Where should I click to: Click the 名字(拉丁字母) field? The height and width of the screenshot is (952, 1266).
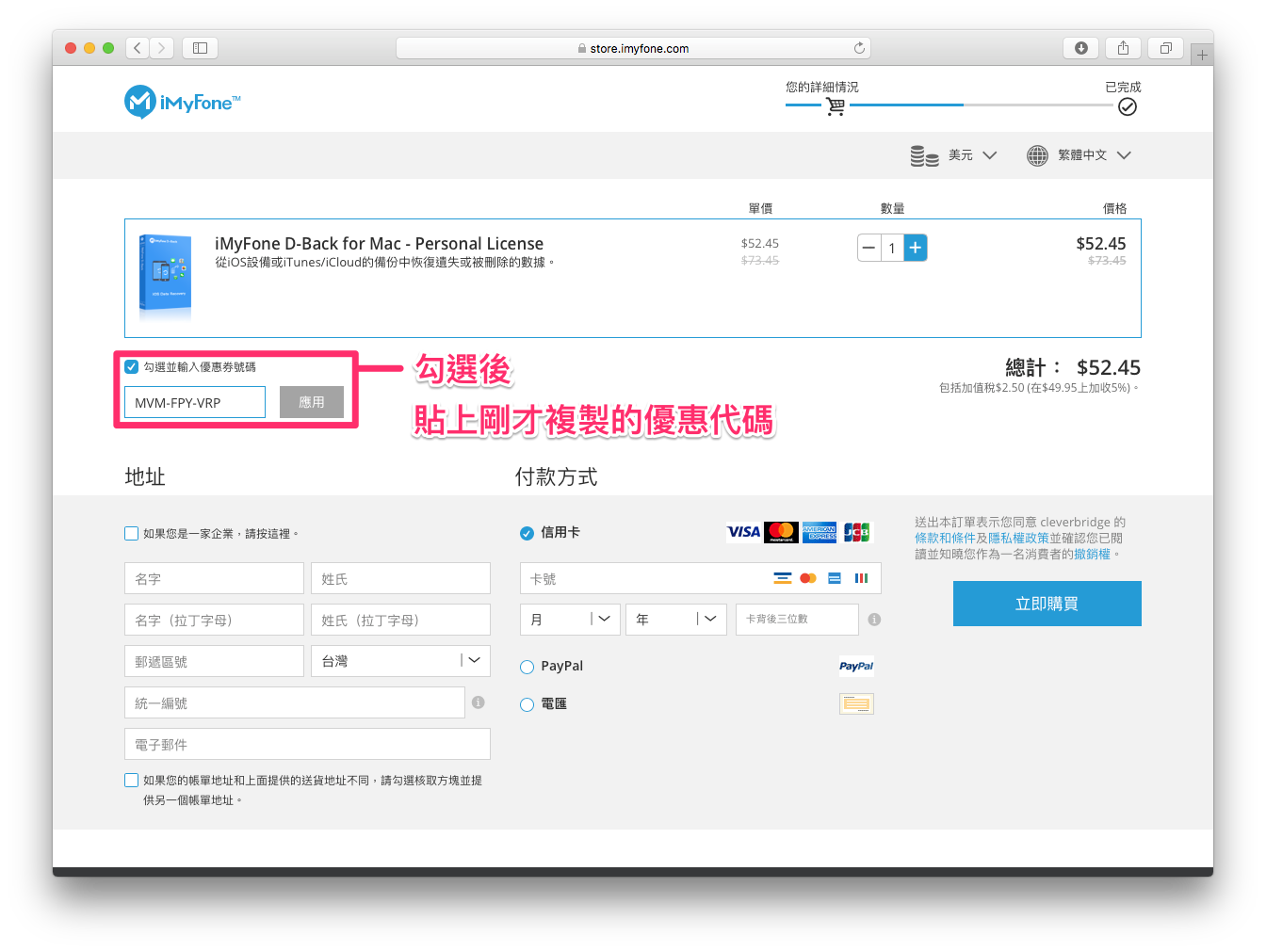tap(214, 620)
